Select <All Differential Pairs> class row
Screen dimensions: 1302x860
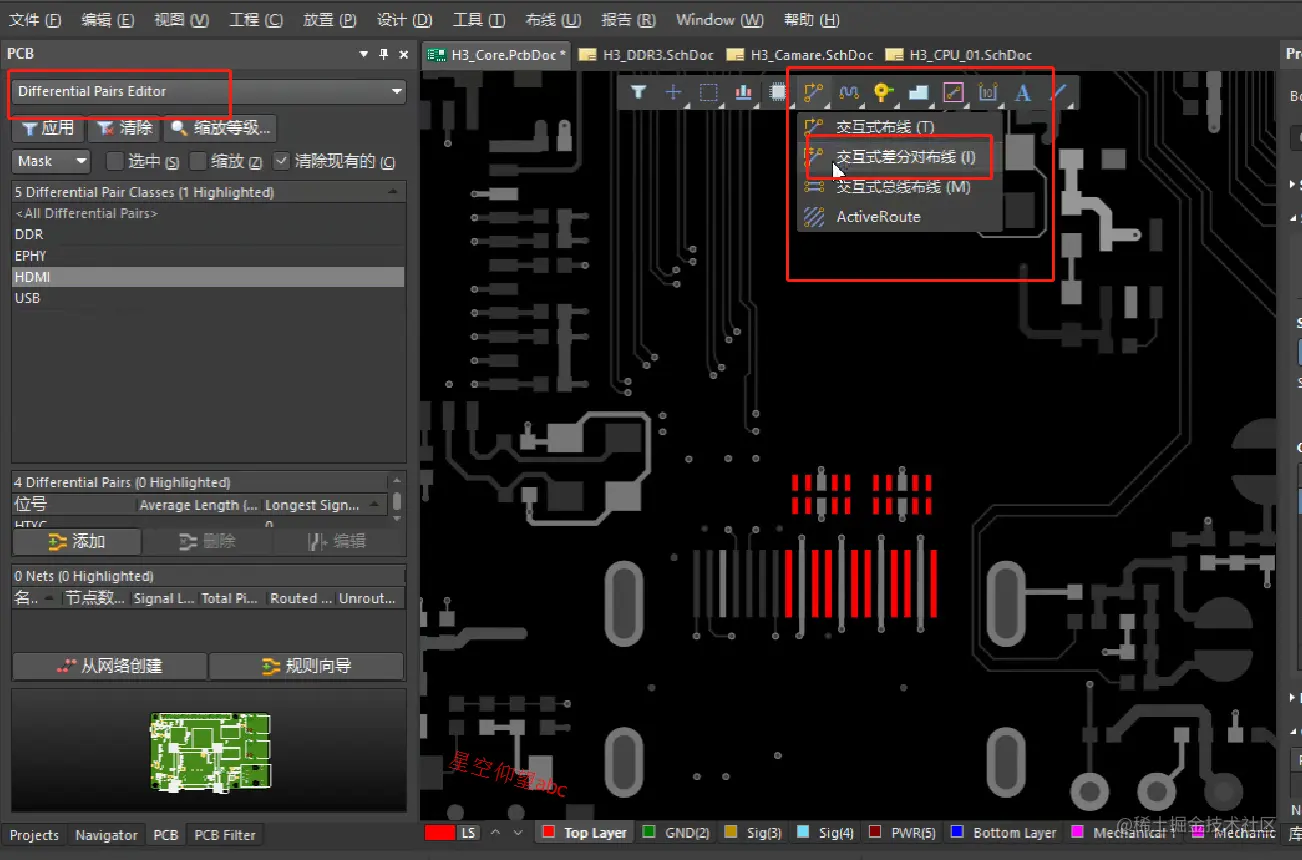[x=208, y=213]
